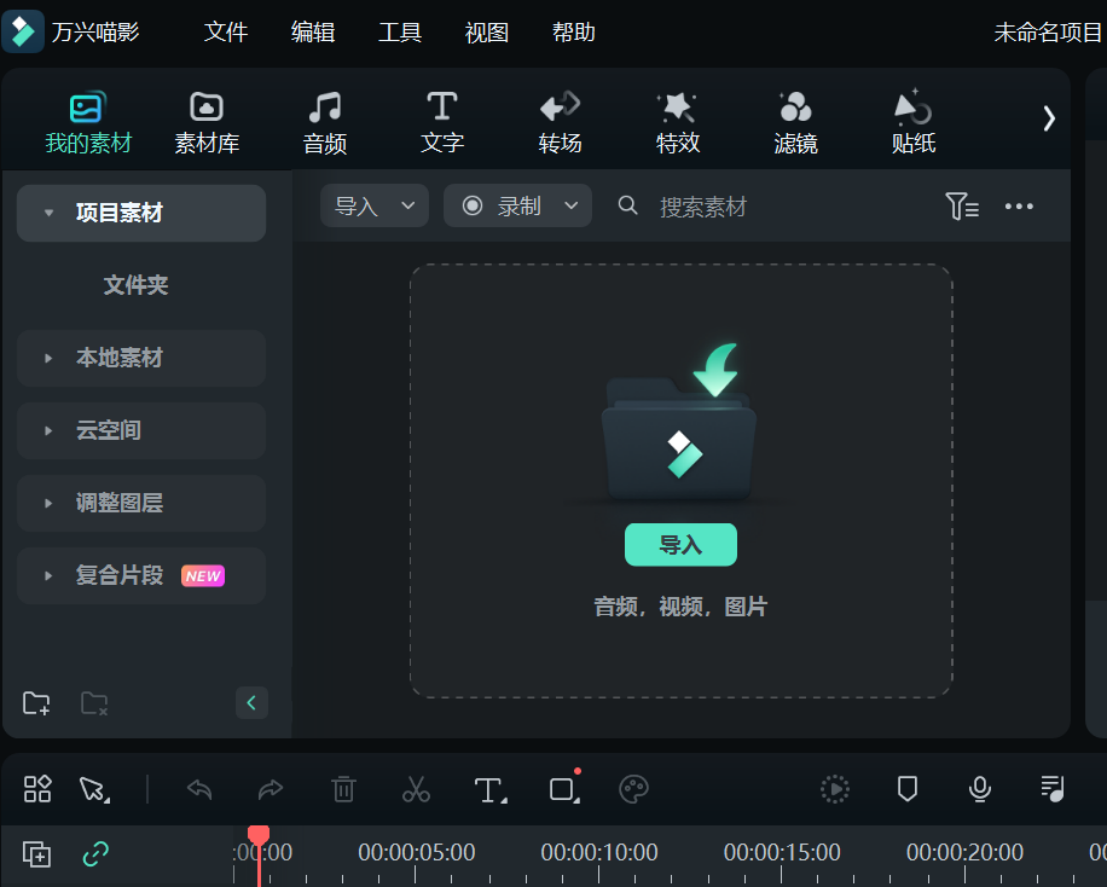The width and height of the screenshot is (1107, 887).
Task: Open the filter sort icon above the media area
Action: (962, 206)
